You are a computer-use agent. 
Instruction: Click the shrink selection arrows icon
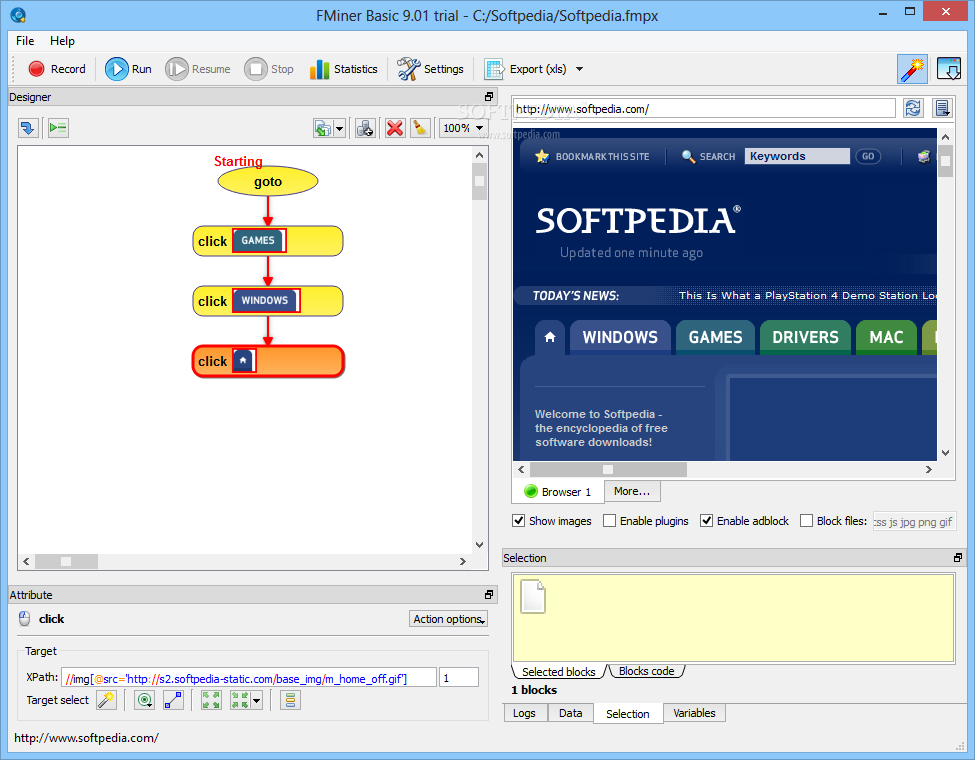click(x=240, y=700)
